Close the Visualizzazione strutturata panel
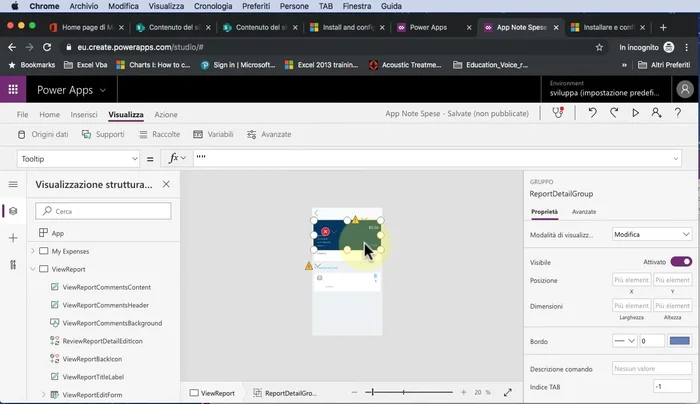 [x=166, y=184]
